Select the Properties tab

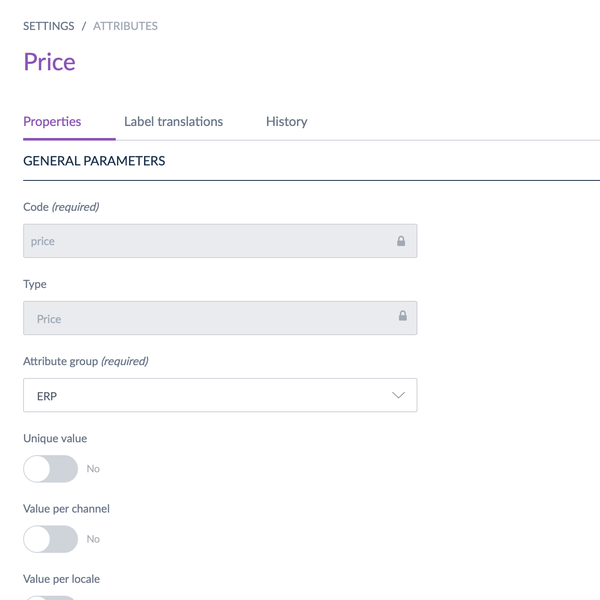tap(52, 122)
